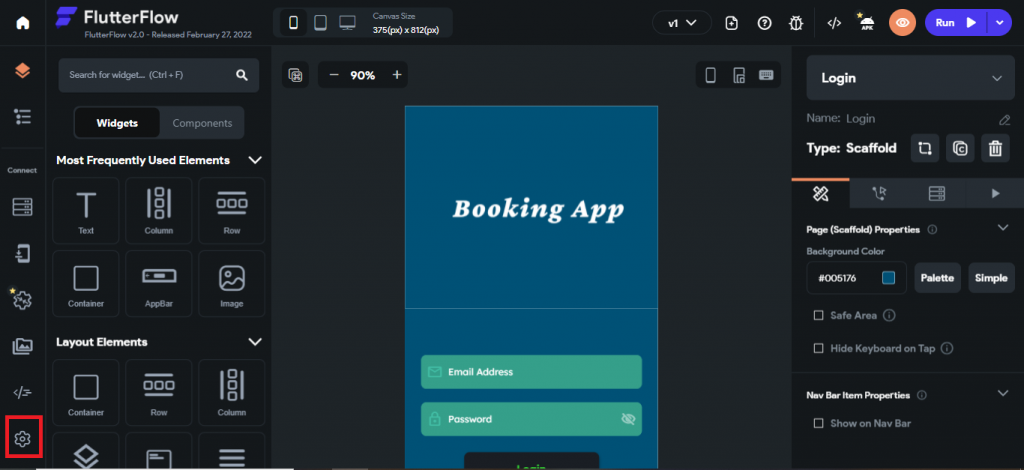Toggle password visibility eye in canvas
This screenshot has height=470, width=1024.
point(628,419)
